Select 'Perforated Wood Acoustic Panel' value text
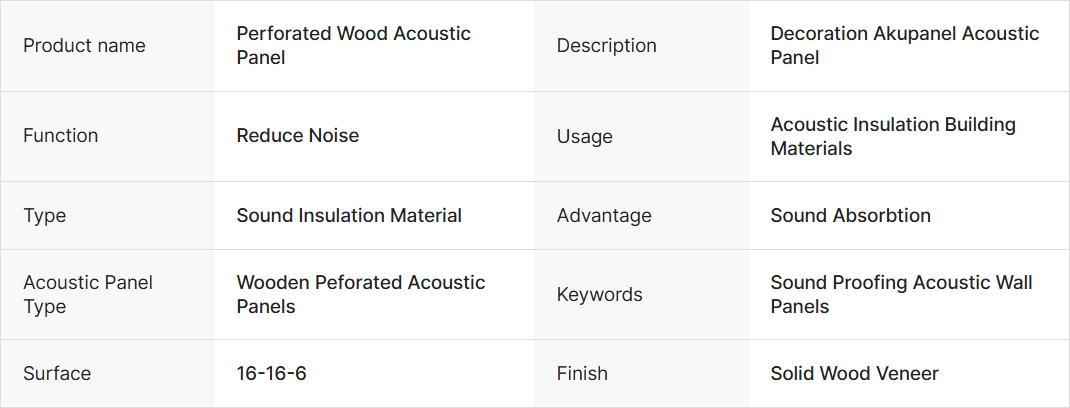Viewport: 1070px width, 408px height. [353, 46]
